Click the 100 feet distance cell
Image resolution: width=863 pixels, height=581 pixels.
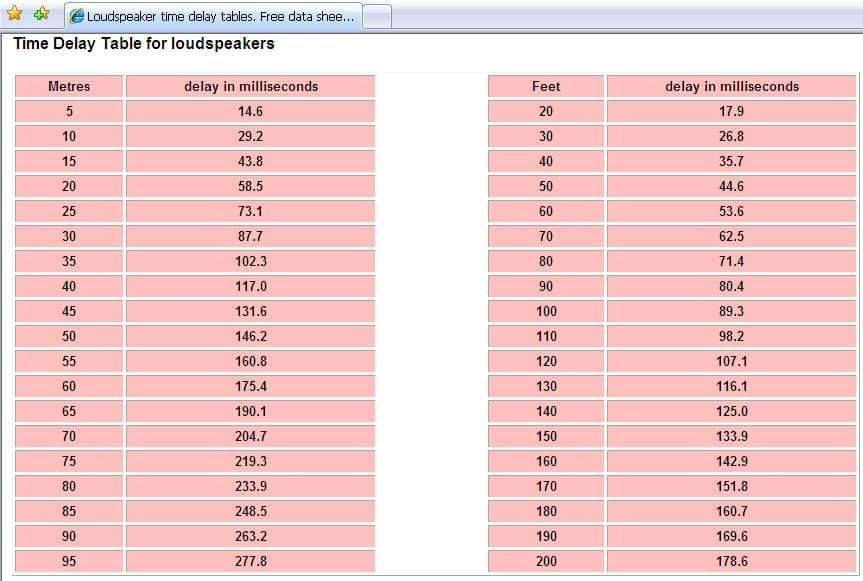[x=546, y=311]
